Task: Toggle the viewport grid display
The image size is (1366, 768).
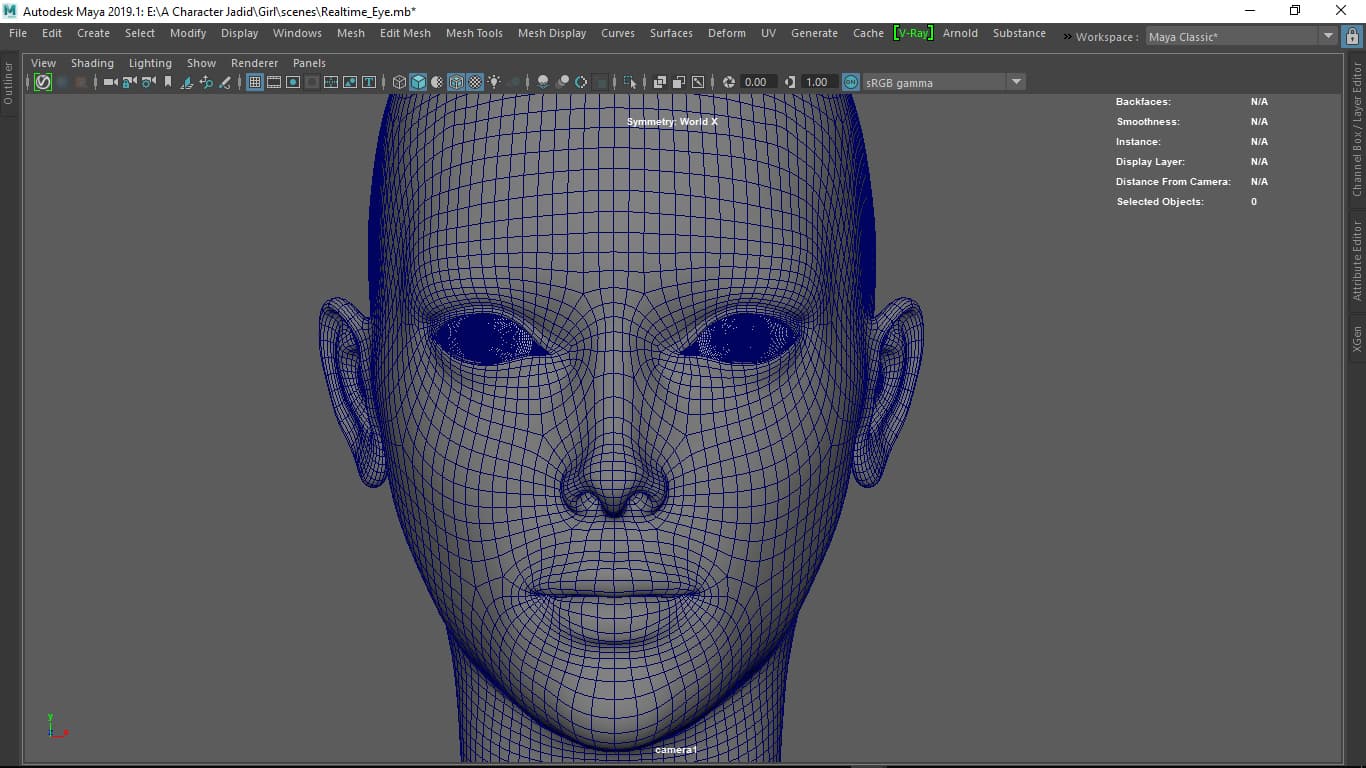Action: coord(255,82)
